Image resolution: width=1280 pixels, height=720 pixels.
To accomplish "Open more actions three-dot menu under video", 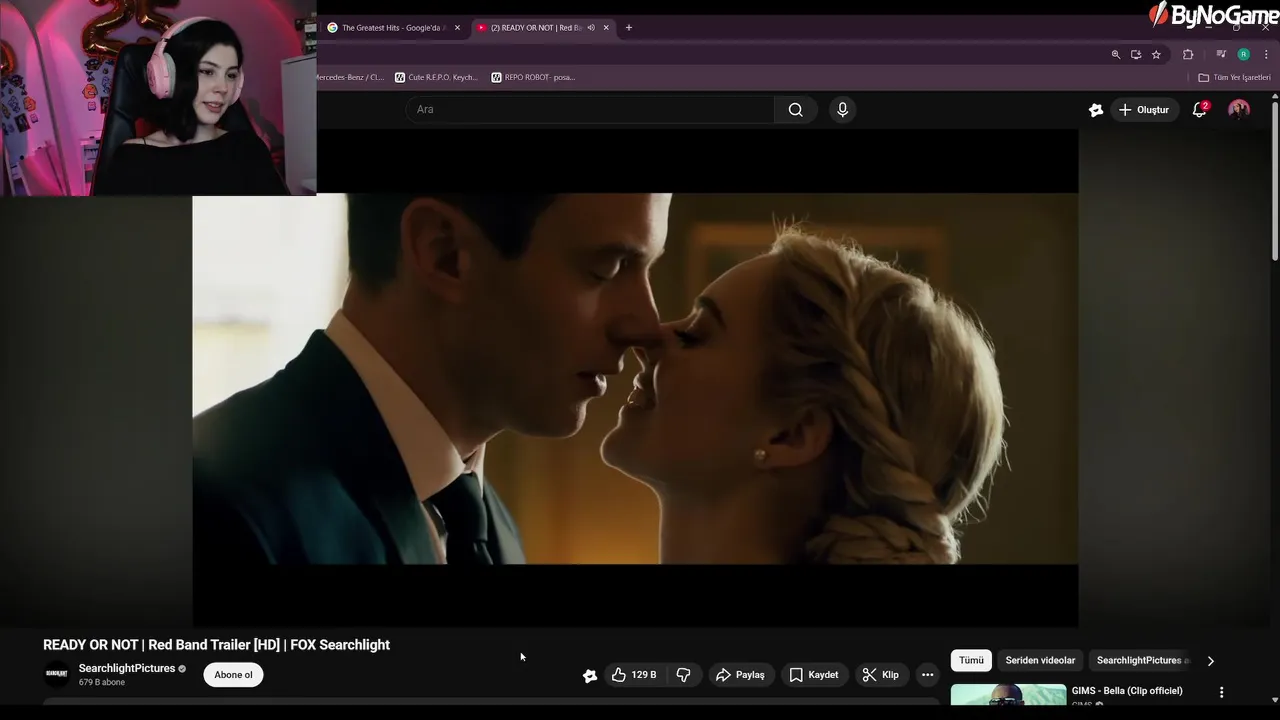I will pos(927,675).
